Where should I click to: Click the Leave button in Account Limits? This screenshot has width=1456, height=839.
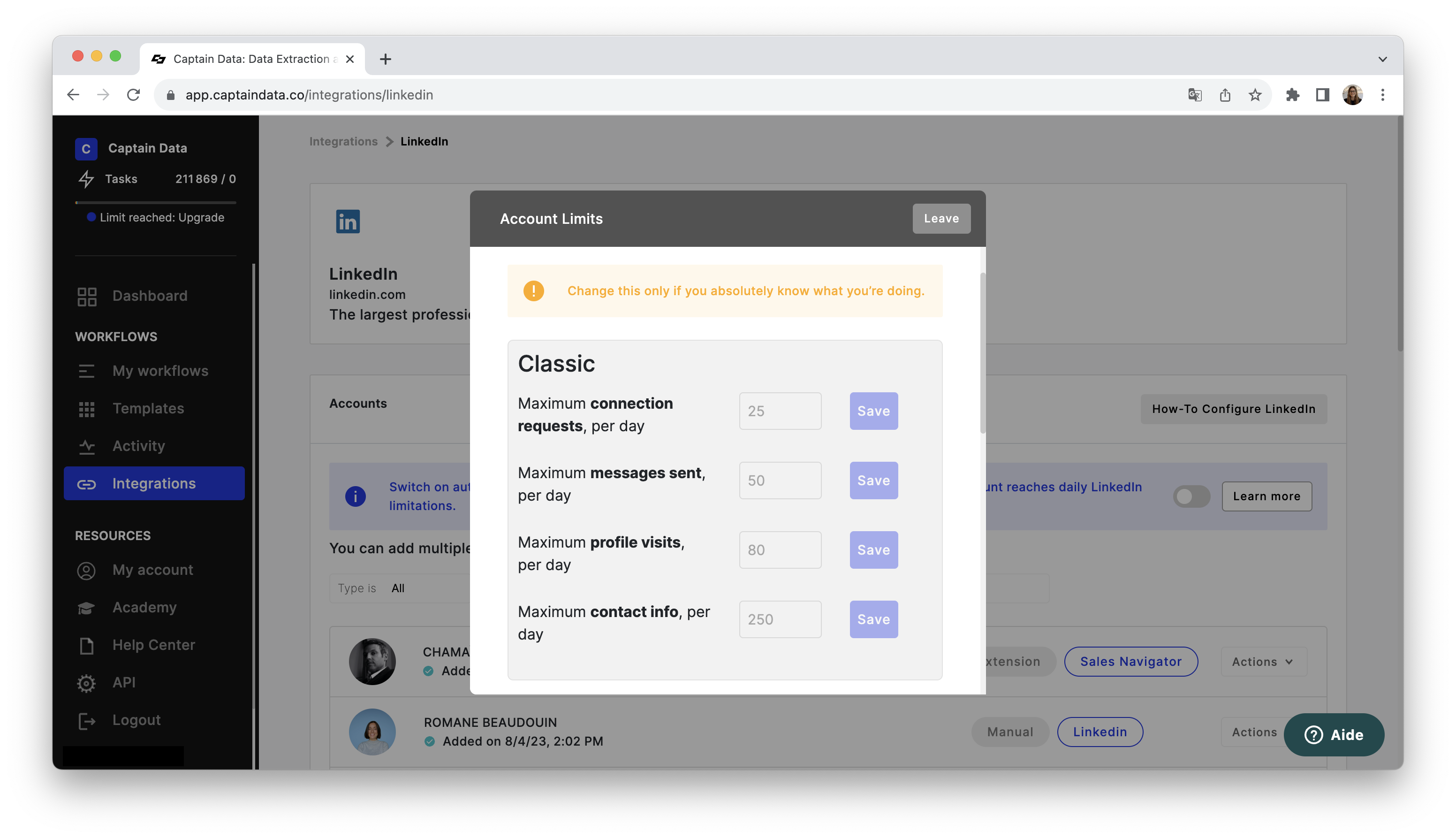pyautogui.click(x=941, y=218)
